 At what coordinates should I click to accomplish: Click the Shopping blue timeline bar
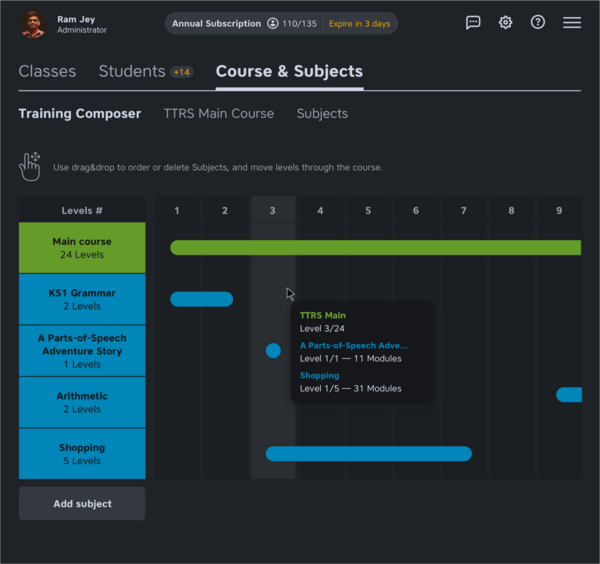click(x=368, y=454)
